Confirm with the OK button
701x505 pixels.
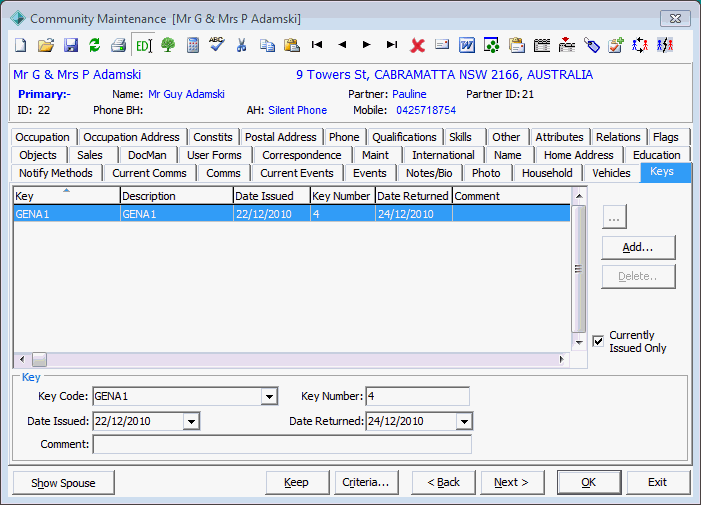coord(589,483)
